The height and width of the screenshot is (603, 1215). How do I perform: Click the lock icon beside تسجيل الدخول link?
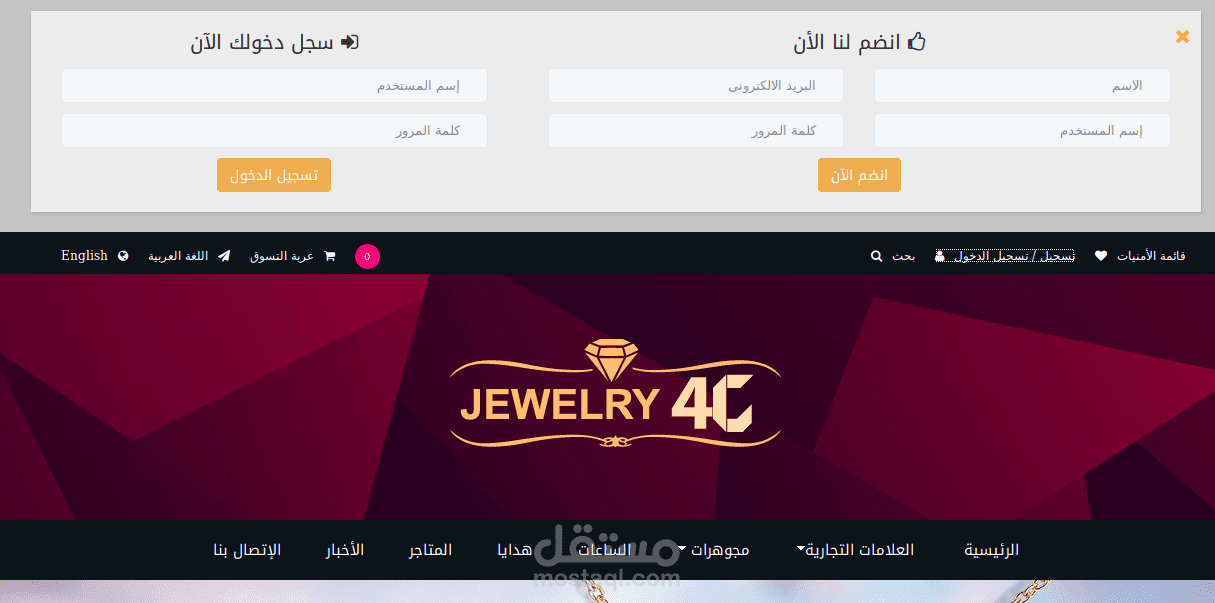pos(939,256)
